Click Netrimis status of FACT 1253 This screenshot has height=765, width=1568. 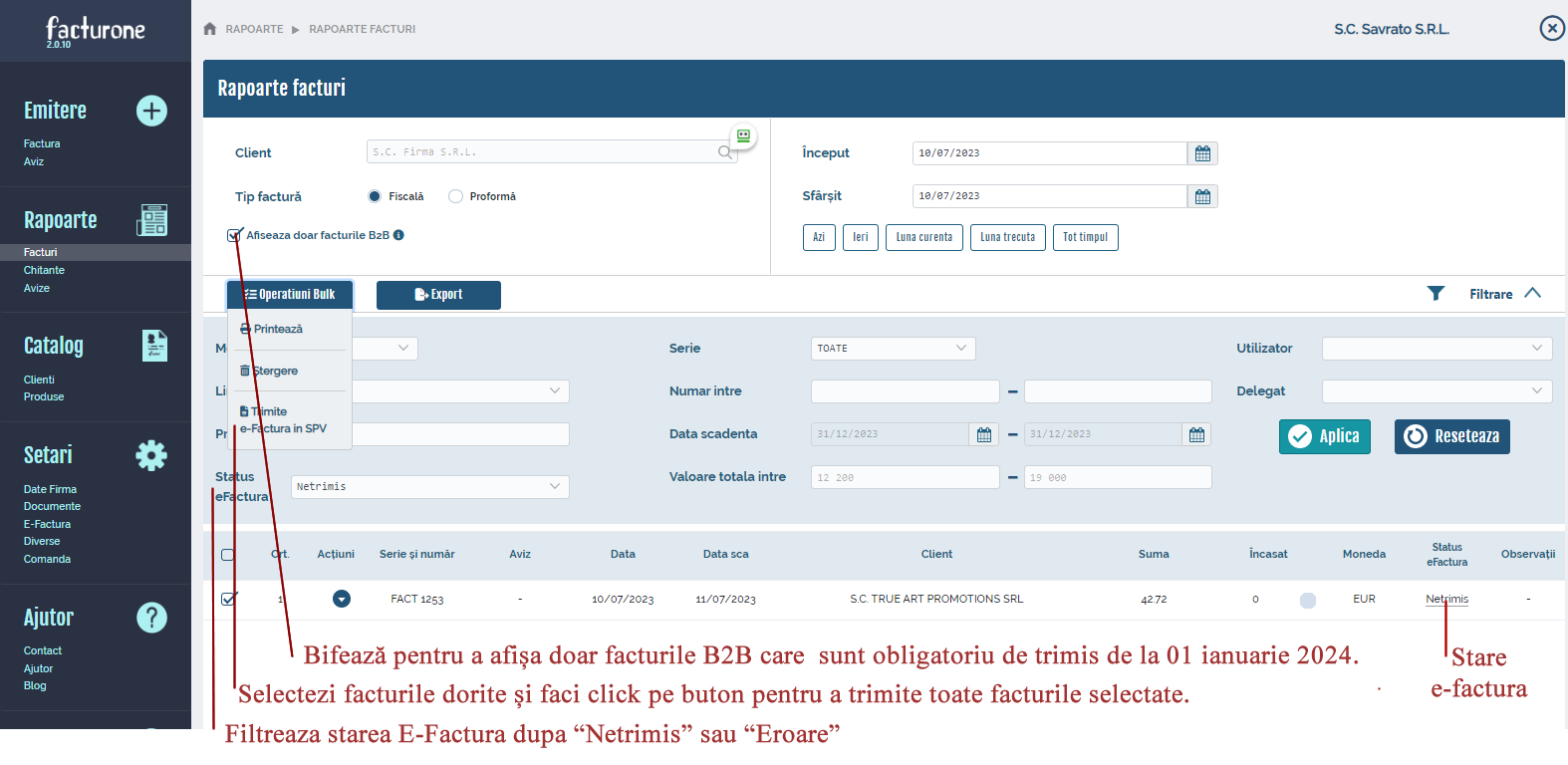tap(1446, 599)
